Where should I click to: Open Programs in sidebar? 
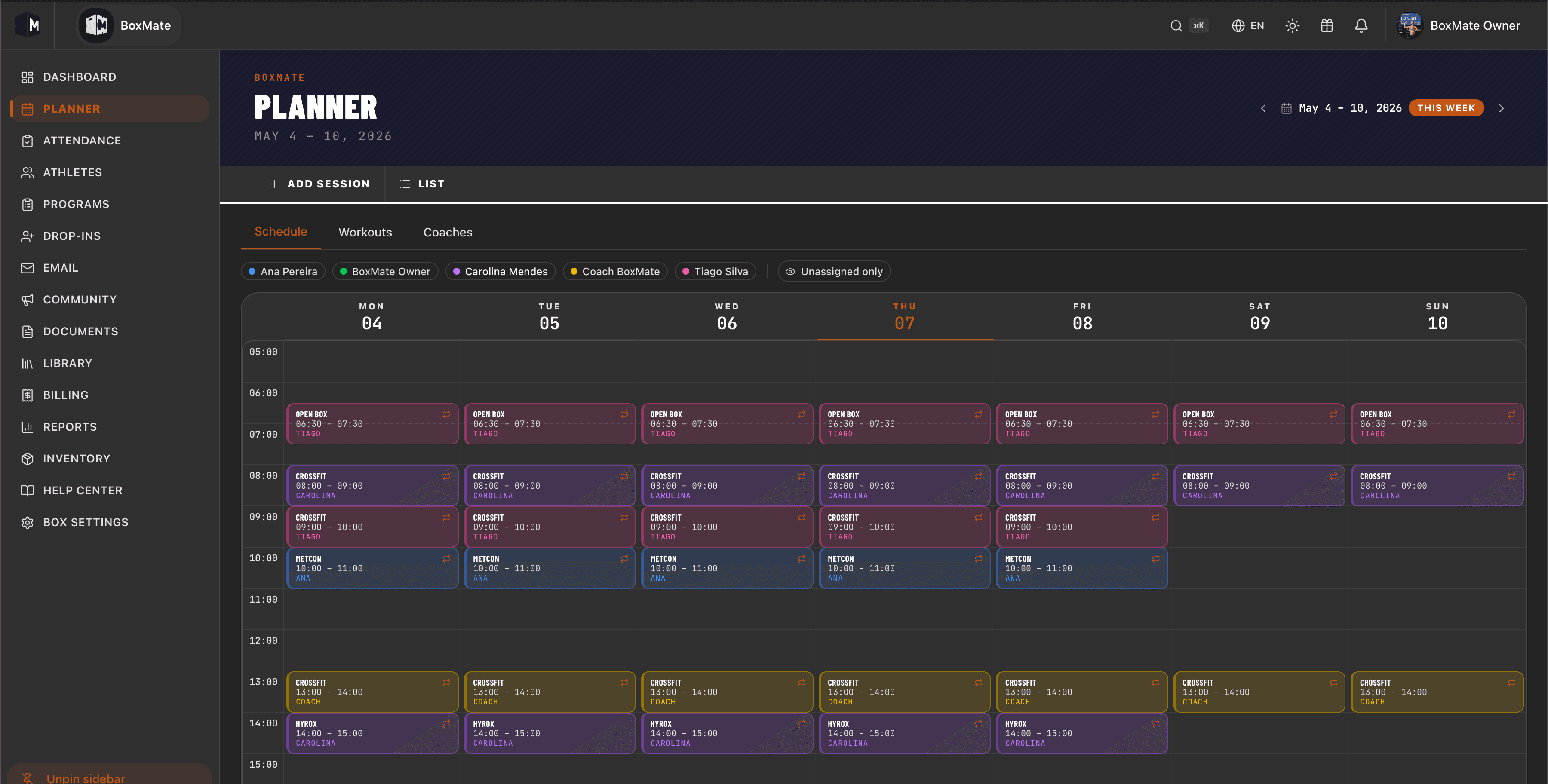[109, 204]
